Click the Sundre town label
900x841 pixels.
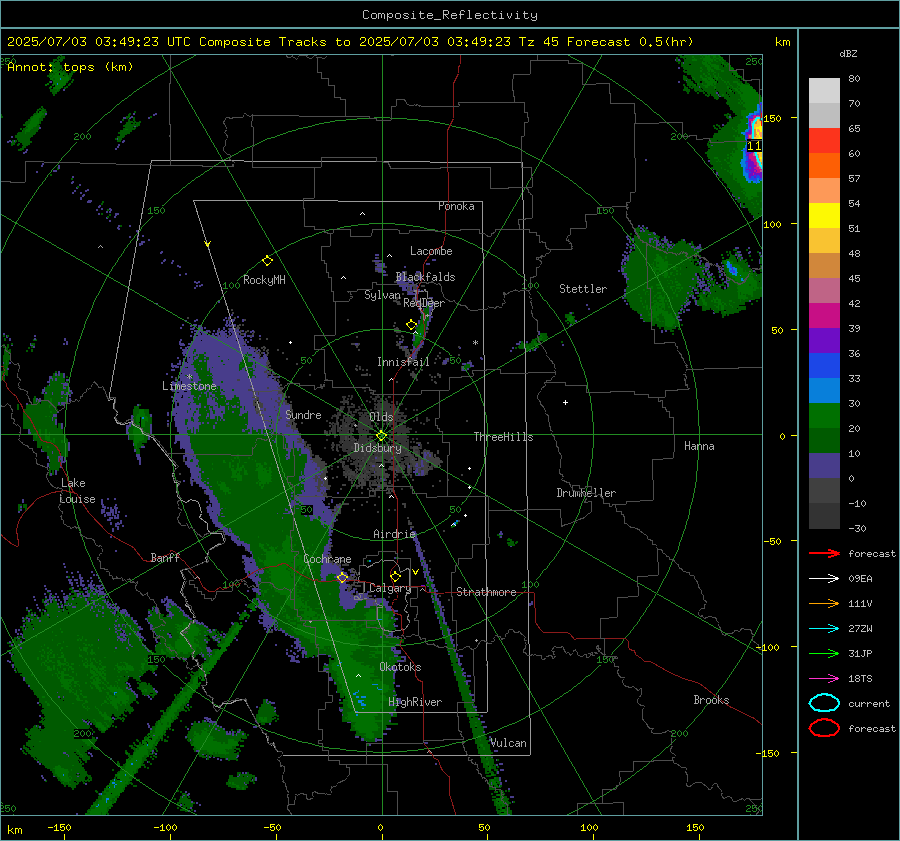coord(303,414)
